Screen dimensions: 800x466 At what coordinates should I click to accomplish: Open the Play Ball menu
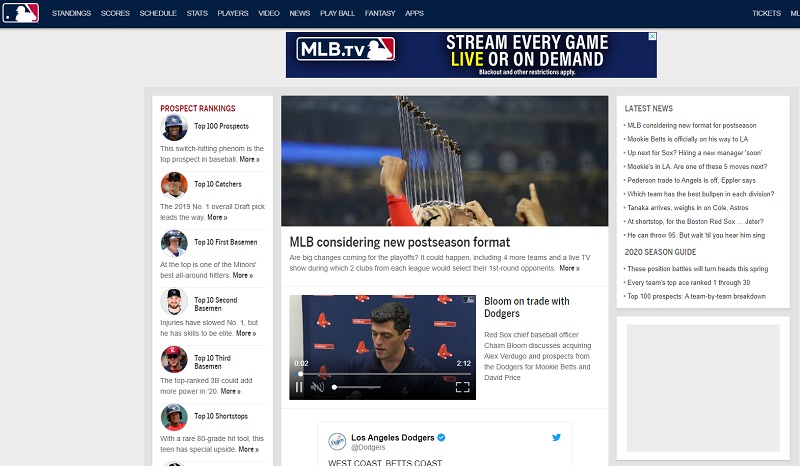[x=337, y=13]
